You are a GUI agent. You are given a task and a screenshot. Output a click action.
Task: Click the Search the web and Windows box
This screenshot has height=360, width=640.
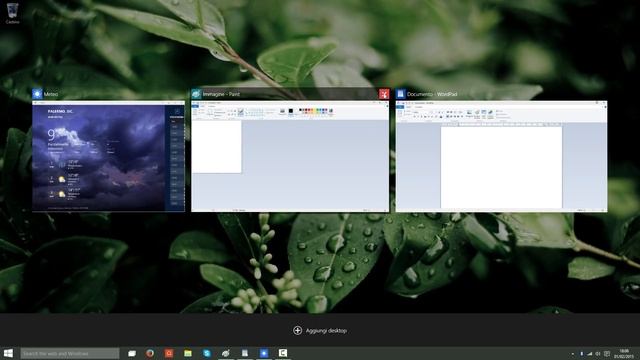70,353
